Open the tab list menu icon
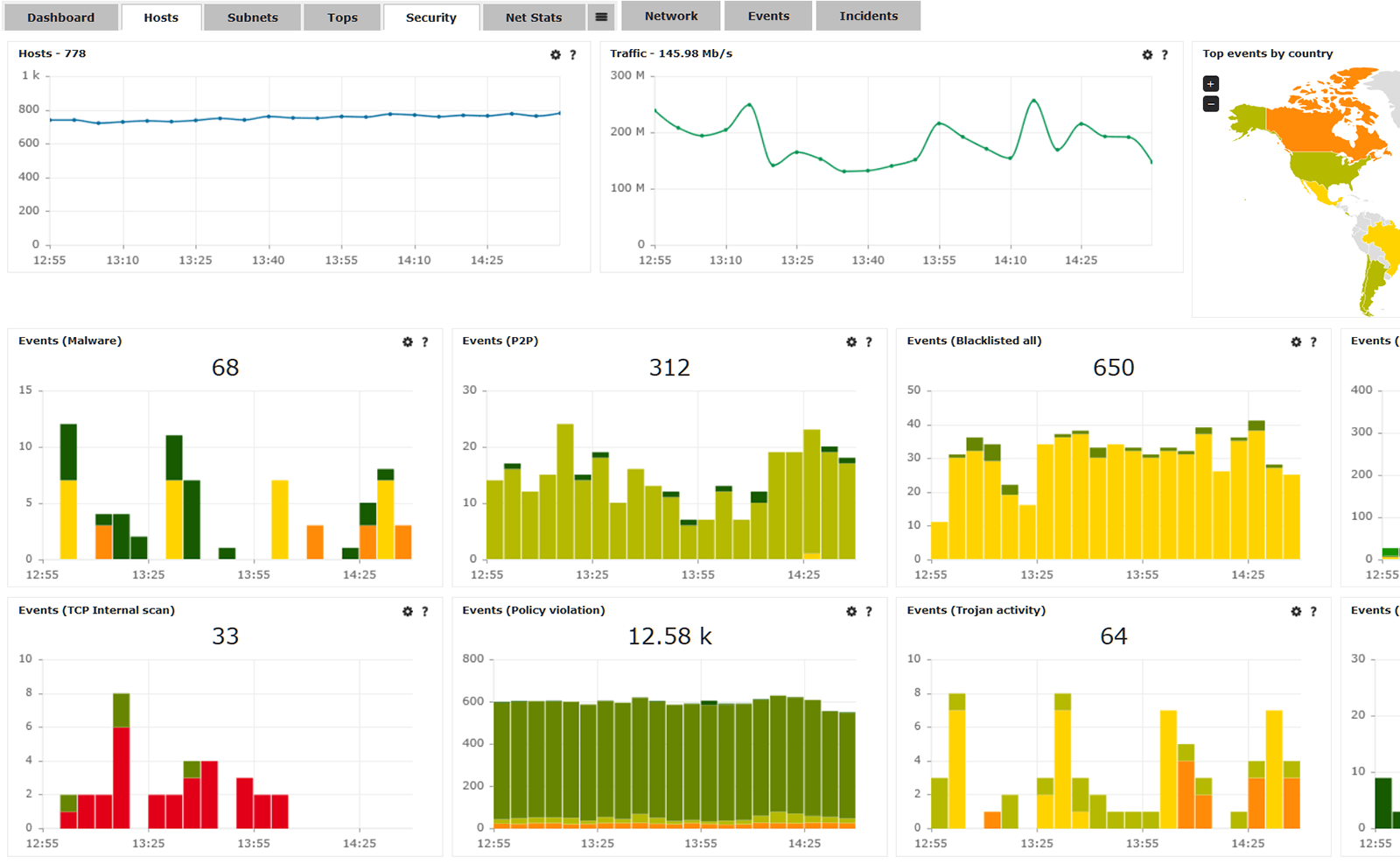Screen dimensions: 1400x864 pos(601,17)
